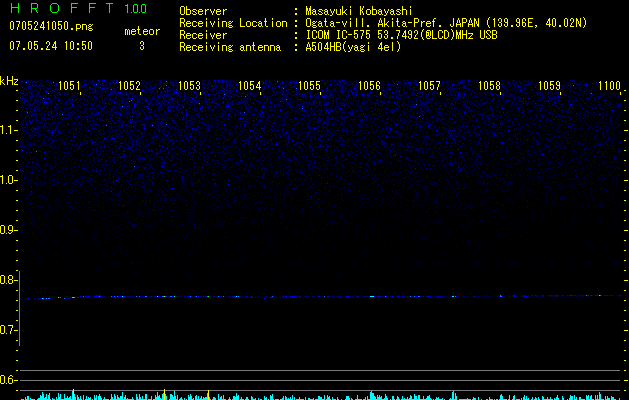629x400 pixels.
Task: Click the ICOM IC-575 53.7492 receiver text
Action: pos(401,35)
